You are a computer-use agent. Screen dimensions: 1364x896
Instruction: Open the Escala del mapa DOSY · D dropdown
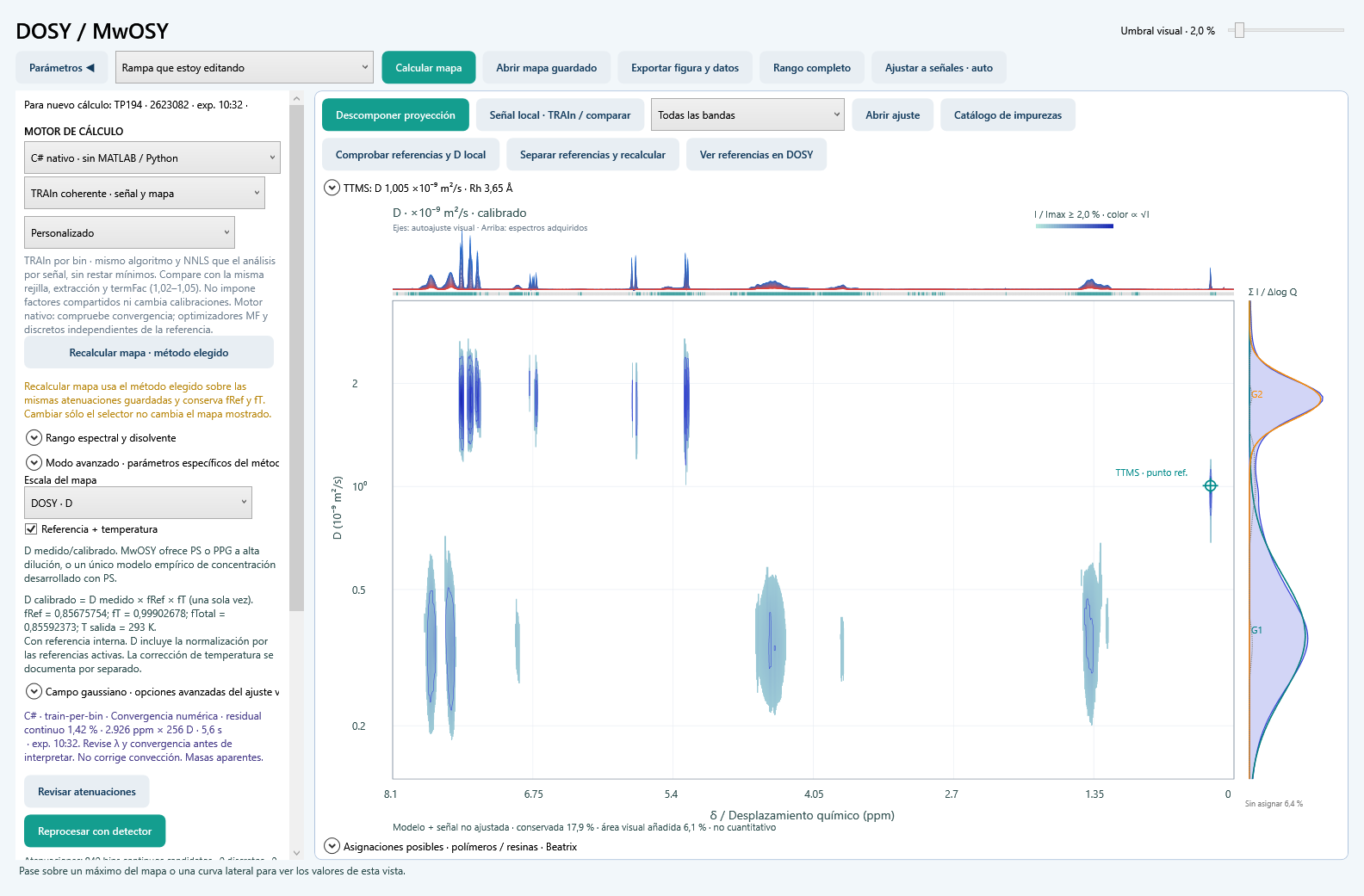coord(138,503)
